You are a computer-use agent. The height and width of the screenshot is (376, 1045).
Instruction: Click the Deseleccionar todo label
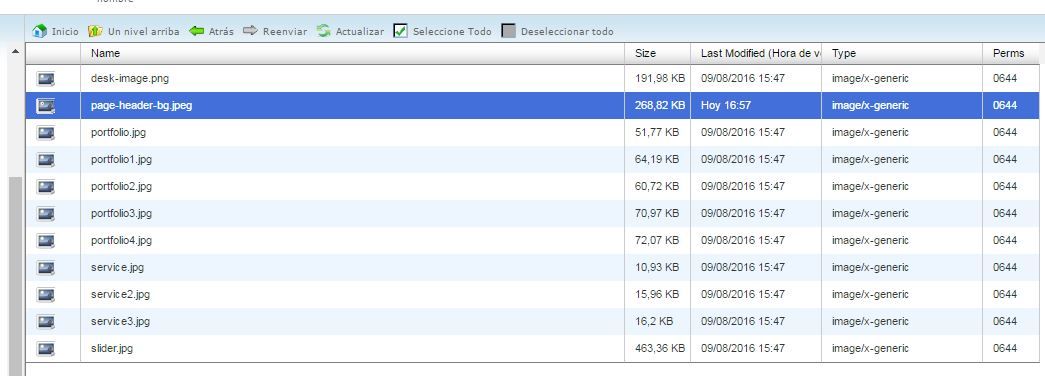click(x=567, y=31)
